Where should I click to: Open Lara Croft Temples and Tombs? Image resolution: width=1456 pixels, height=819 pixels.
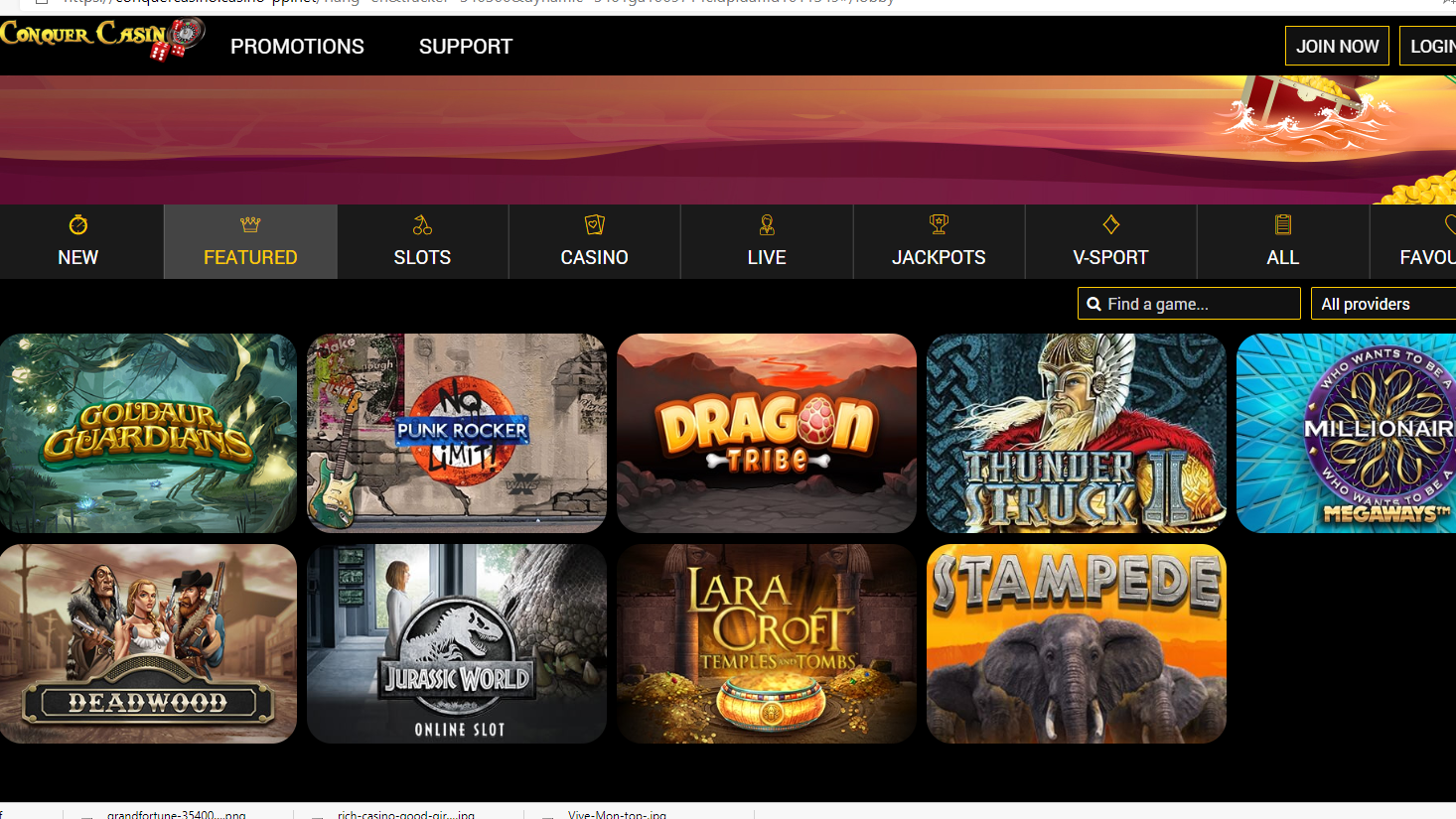click(x=767, y=643)
